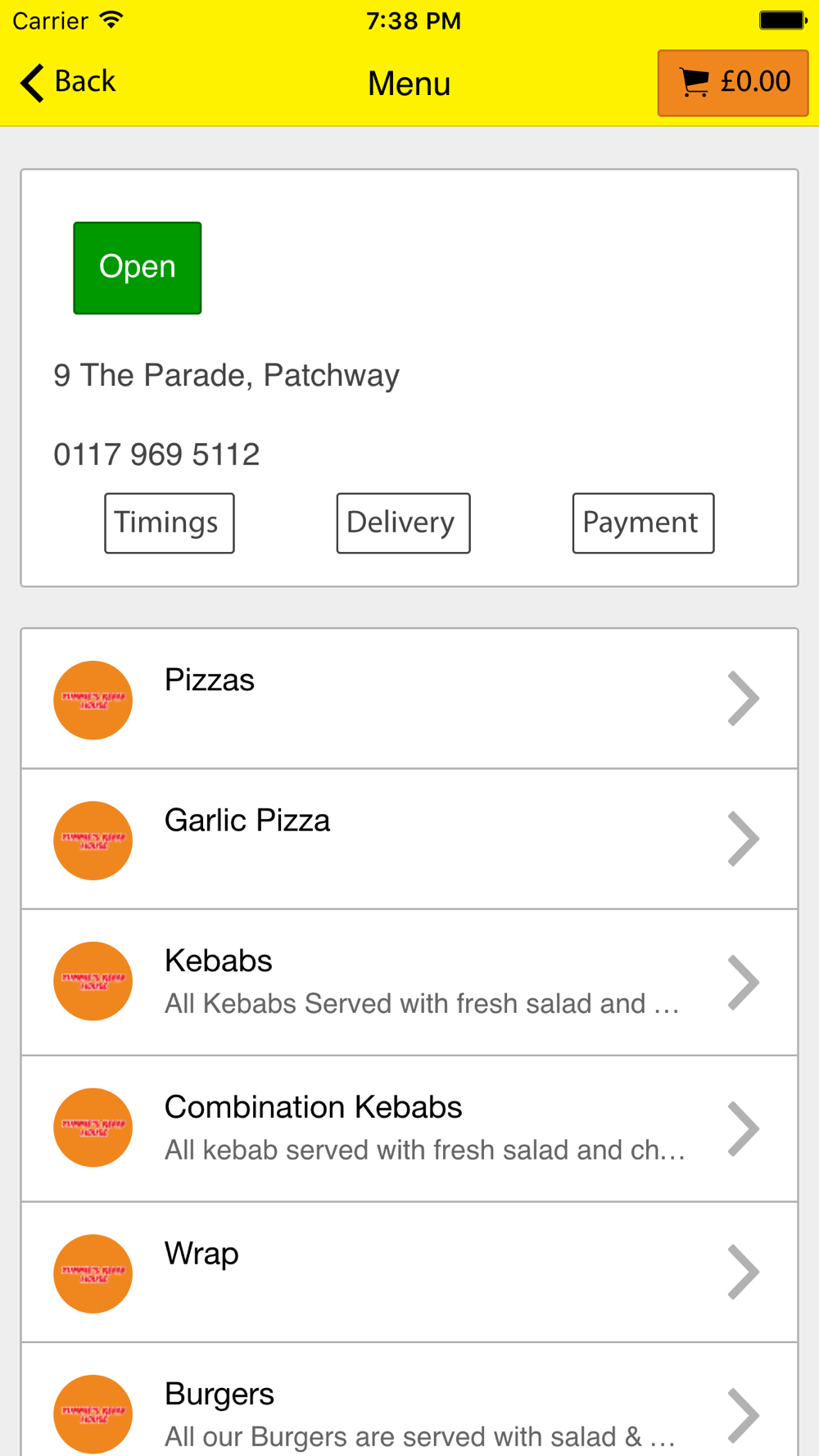The image size is (819, 1456).
Task: Tap the Combination Kebabs logo icon
Action: click(x=93, y=1127)
